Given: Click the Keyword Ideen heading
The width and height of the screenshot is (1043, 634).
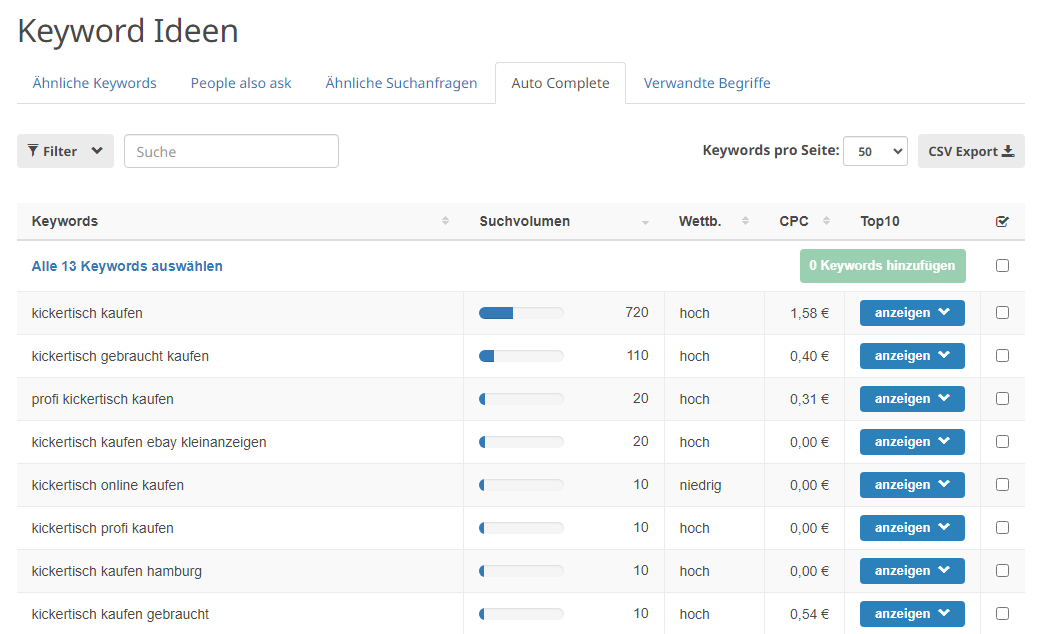Looking at the screenshot, I should (x=128, y=31).
